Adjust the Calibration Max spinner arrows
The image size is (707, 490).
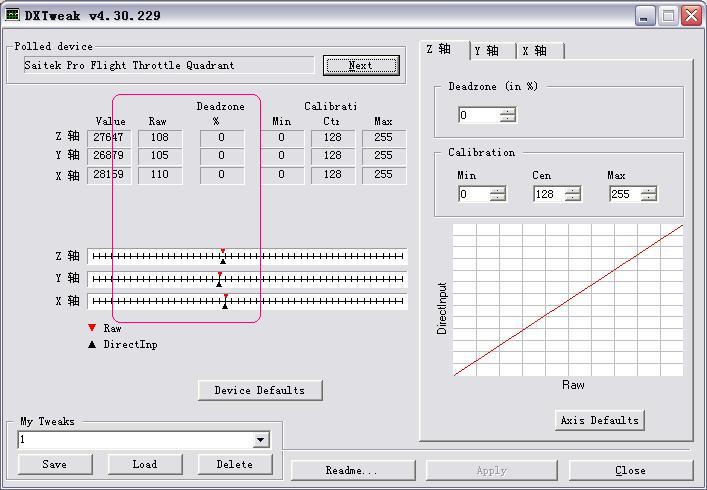tap(649, 194)
